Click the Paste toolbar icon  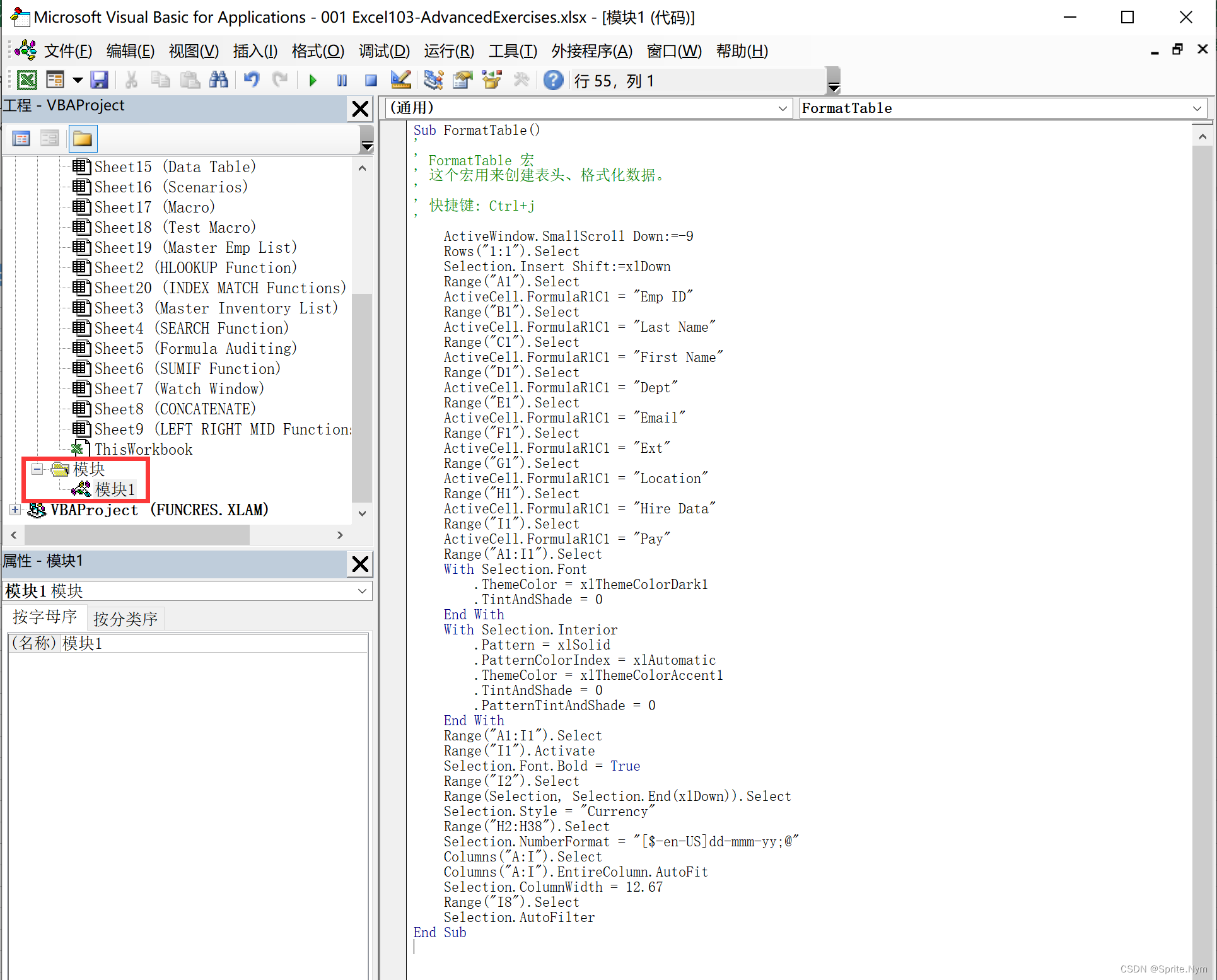190,80
